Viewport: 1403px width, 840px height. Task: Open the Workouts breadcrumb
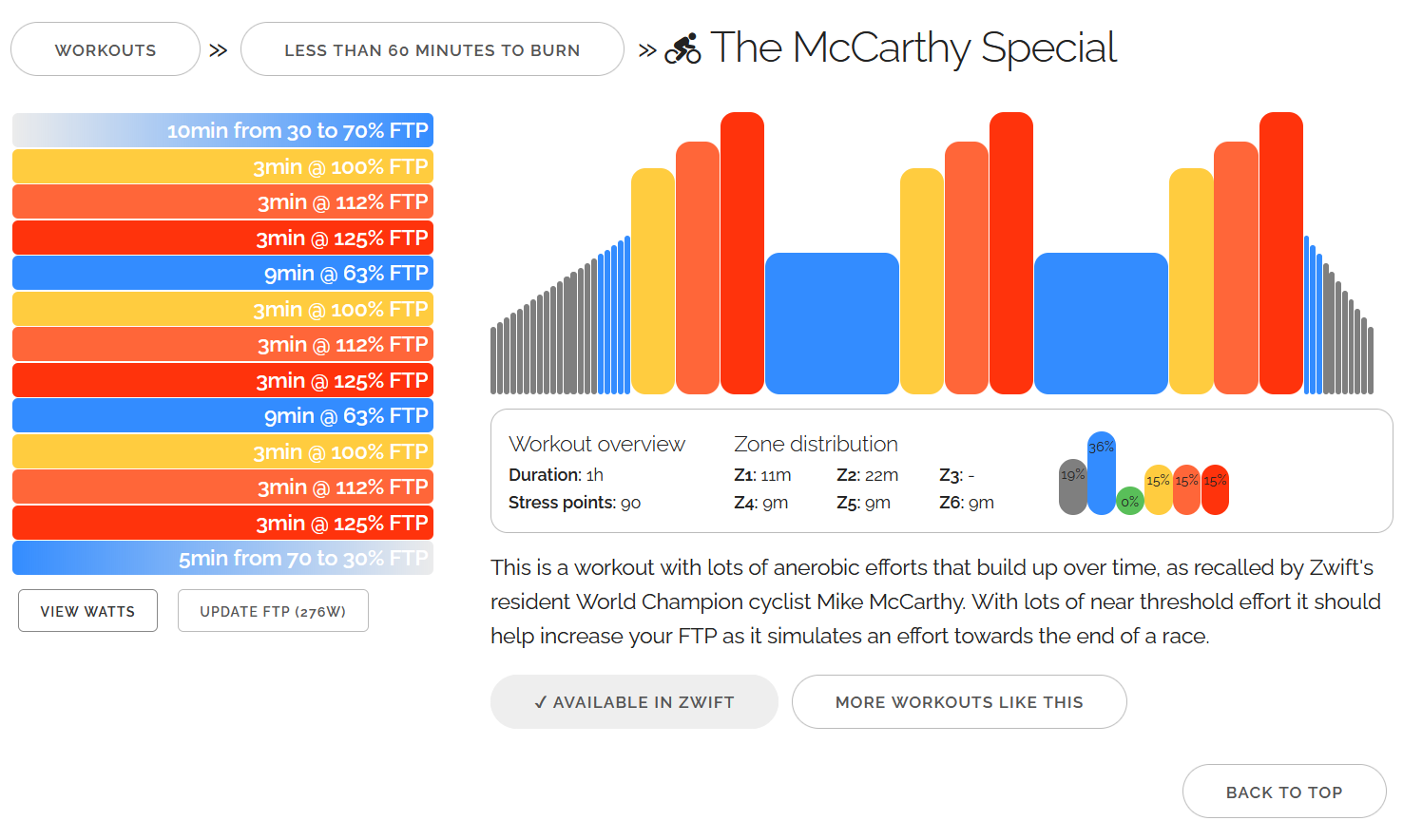click(x=106, y=49)
